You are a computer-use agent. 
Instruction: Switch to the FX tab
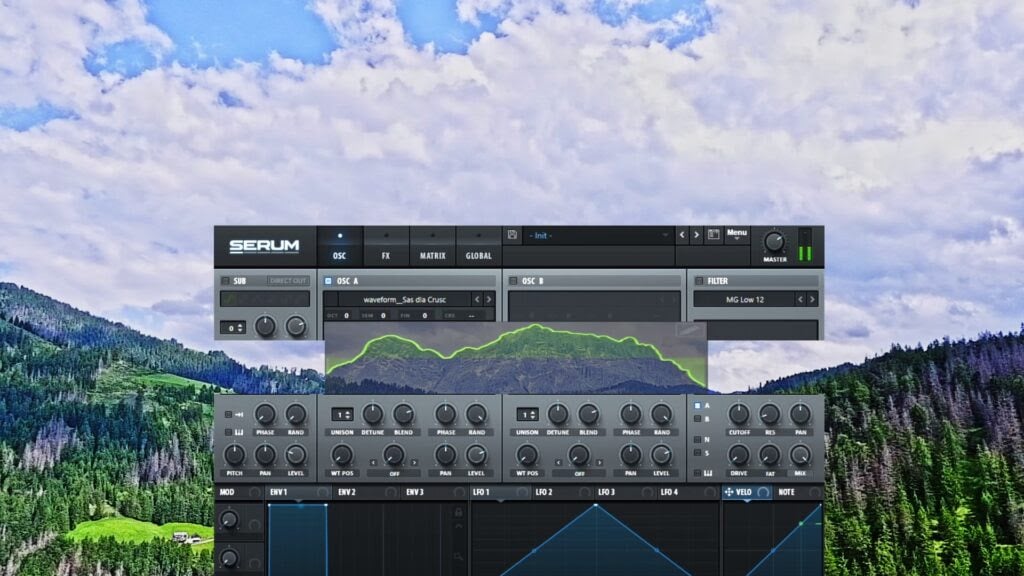point(386,247)
